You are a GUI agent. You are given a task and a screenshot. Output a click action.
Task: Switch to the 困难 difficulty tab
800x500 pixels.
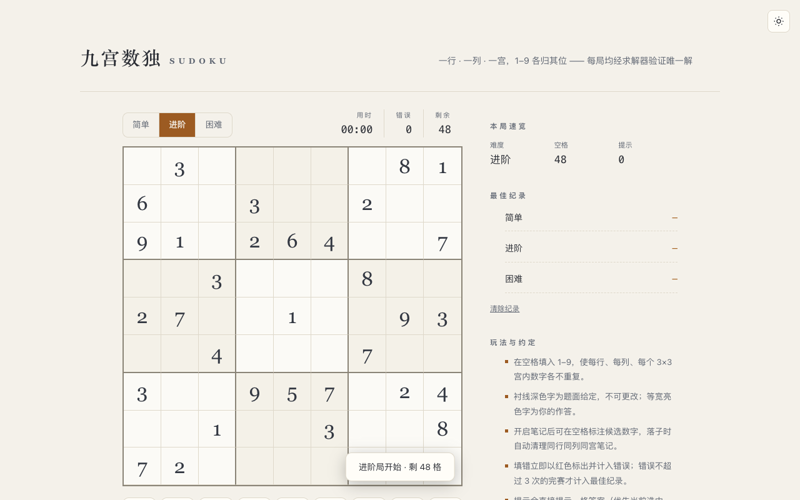pyautogui.click(x=213, y=125)
